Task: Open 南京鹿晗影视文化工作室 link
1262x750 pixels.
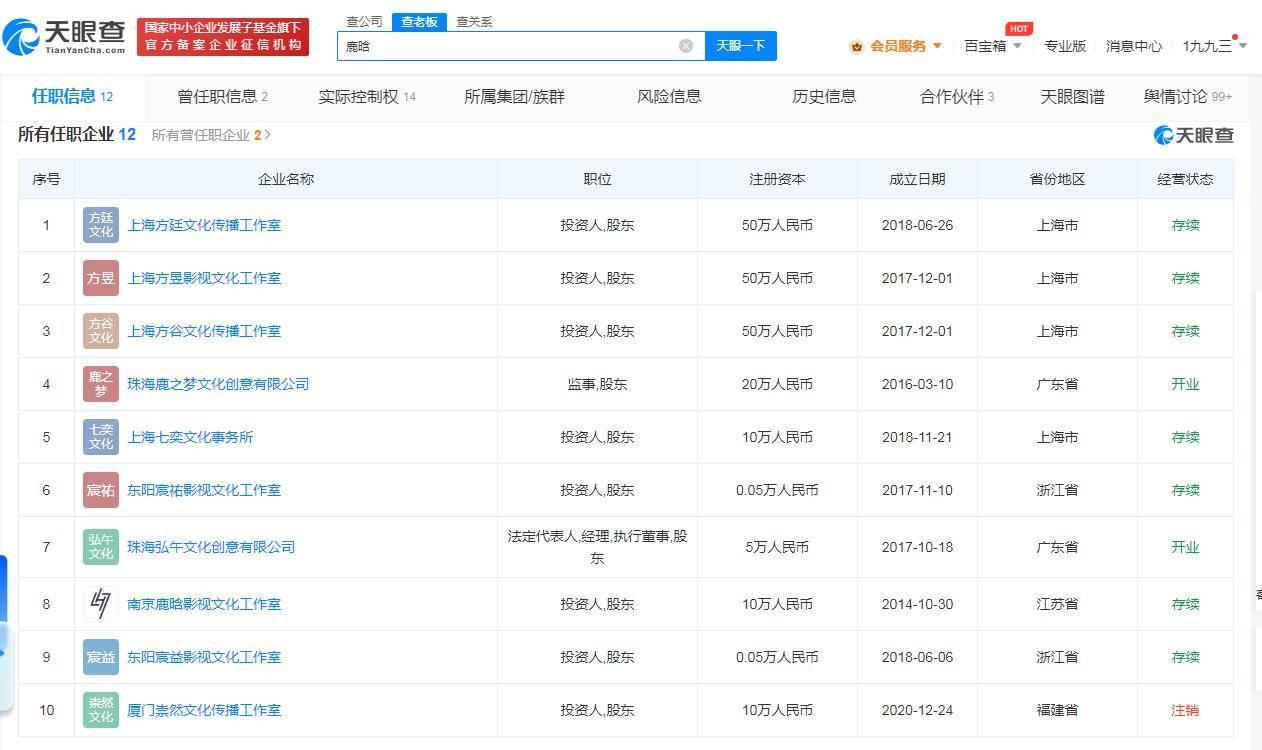Action: (204, 604)
